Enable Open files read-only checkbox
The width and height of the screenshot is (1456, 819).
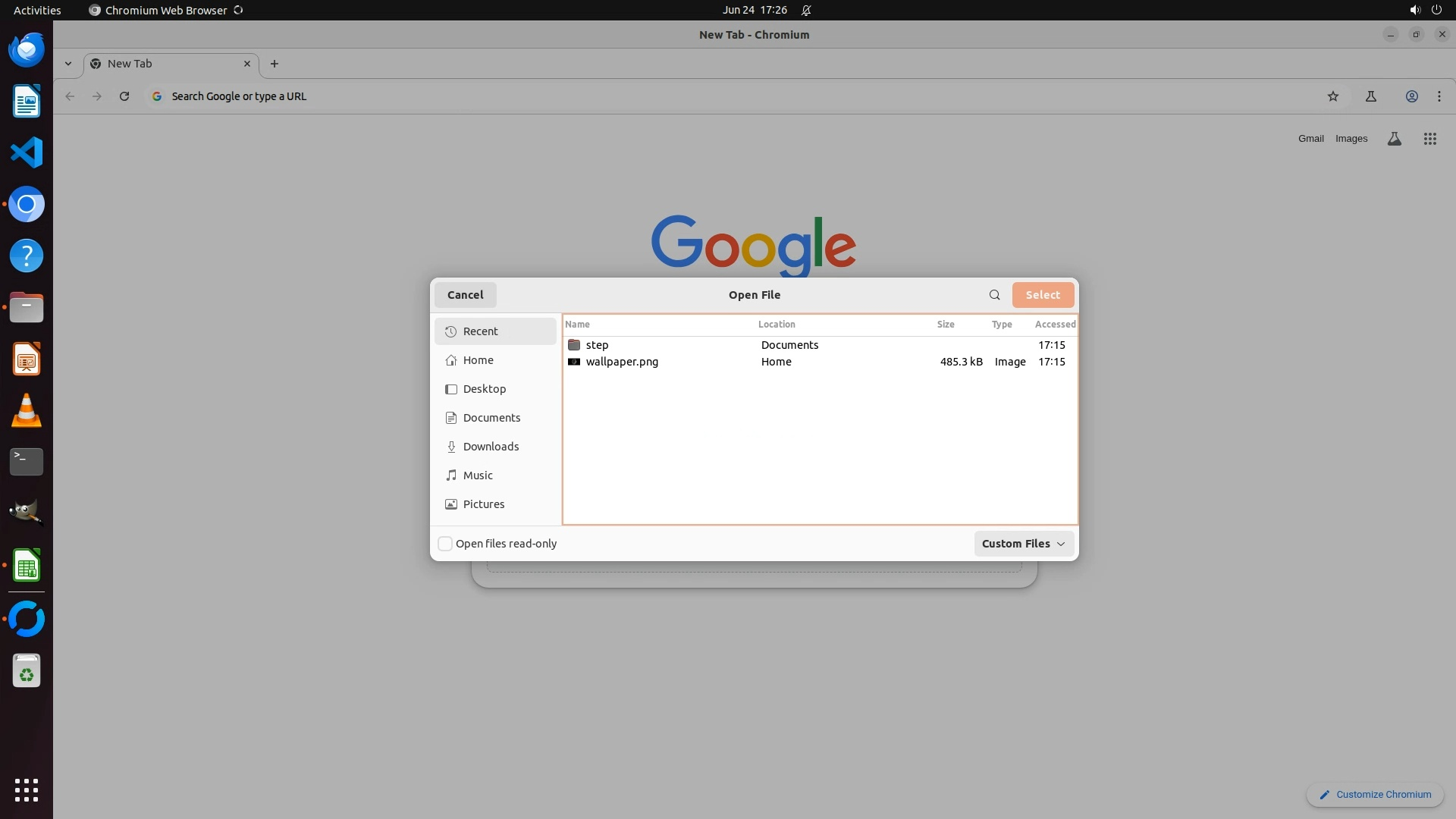click(445, 544)
